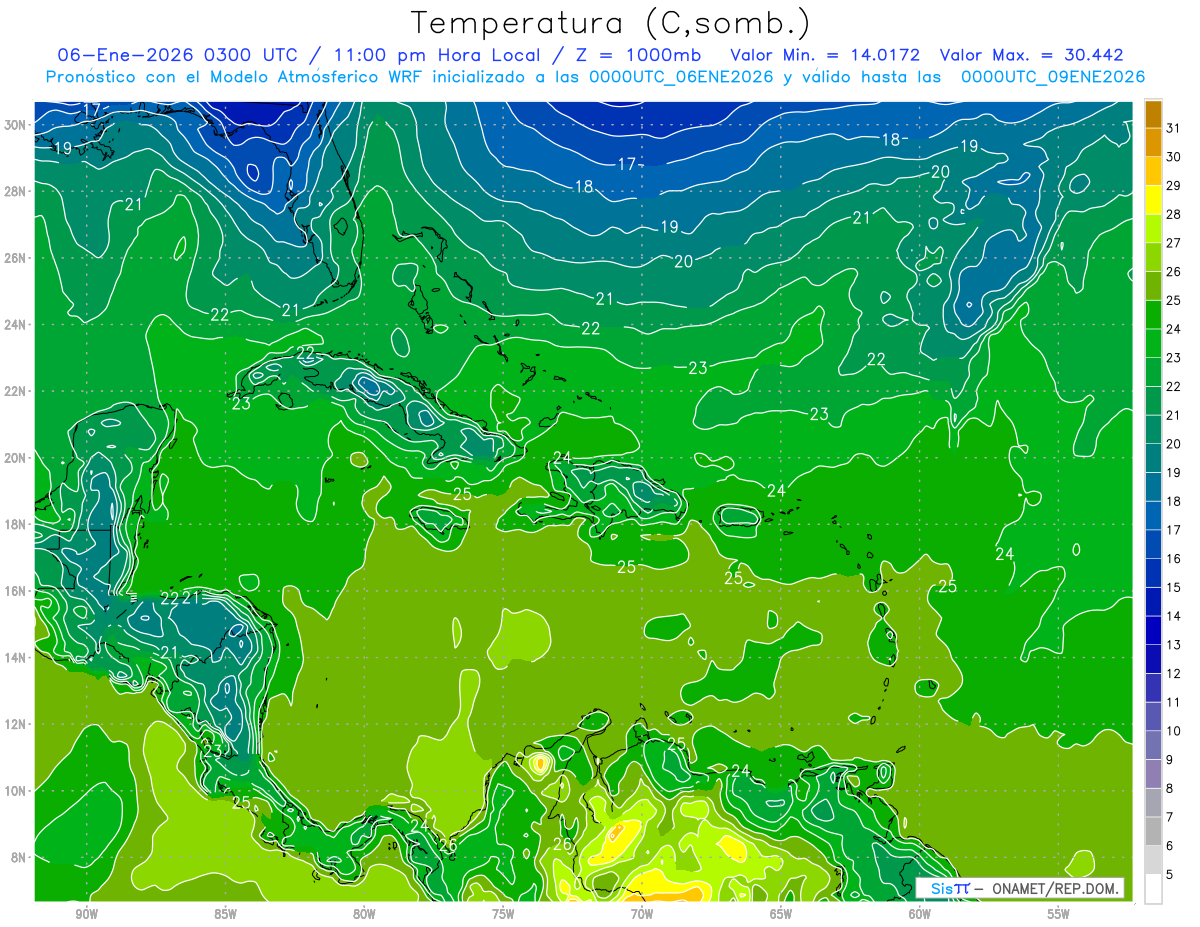1200x927 pixels.
Task: Click the '12N' latitude axis label
Action: pyautogui.click(x=16, y=724)
